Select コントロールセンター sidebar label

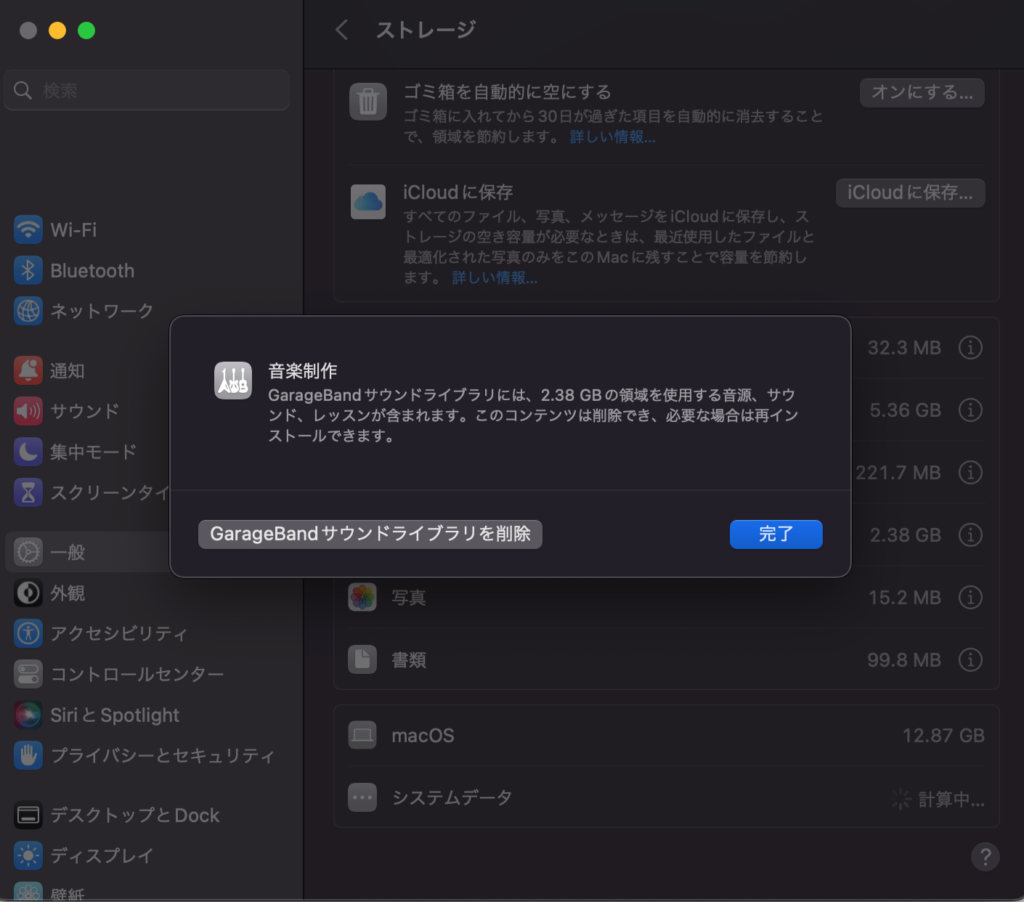[x=137, y=674]
